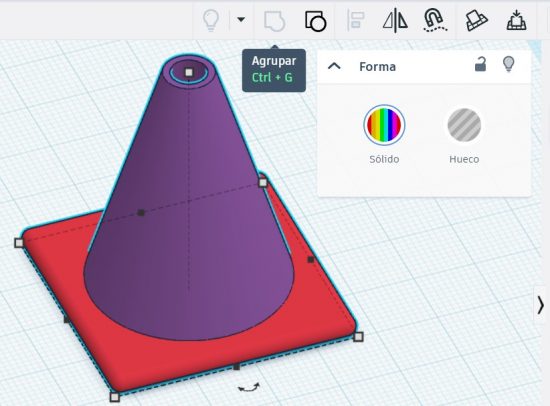
Task: Click the Show all lightbulb icon in toolbar
Action: 211,20
